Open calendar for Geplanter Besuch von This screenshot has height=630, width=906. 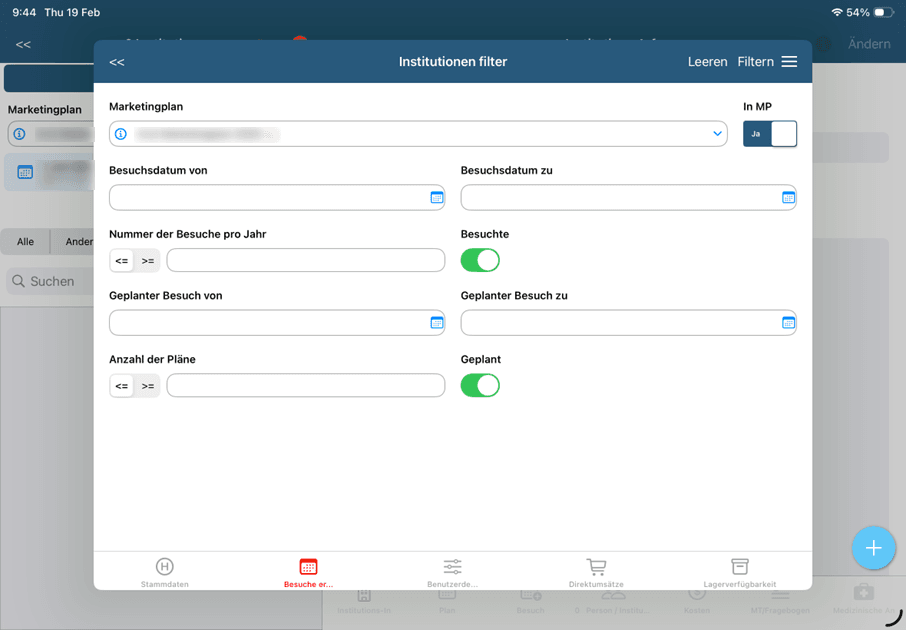coord(436,323)
